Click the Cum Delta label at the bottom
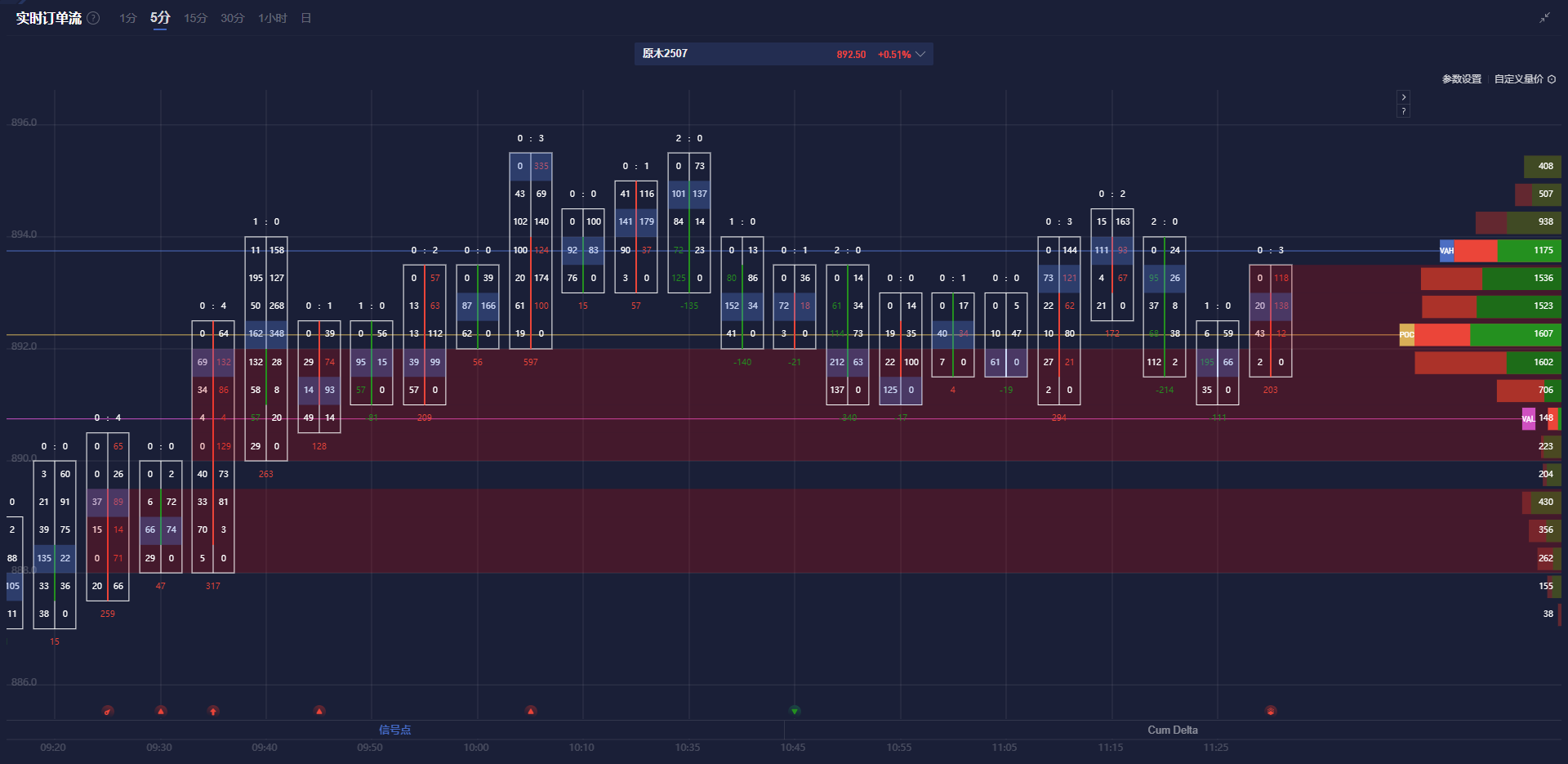 [x=1173, y=730]
